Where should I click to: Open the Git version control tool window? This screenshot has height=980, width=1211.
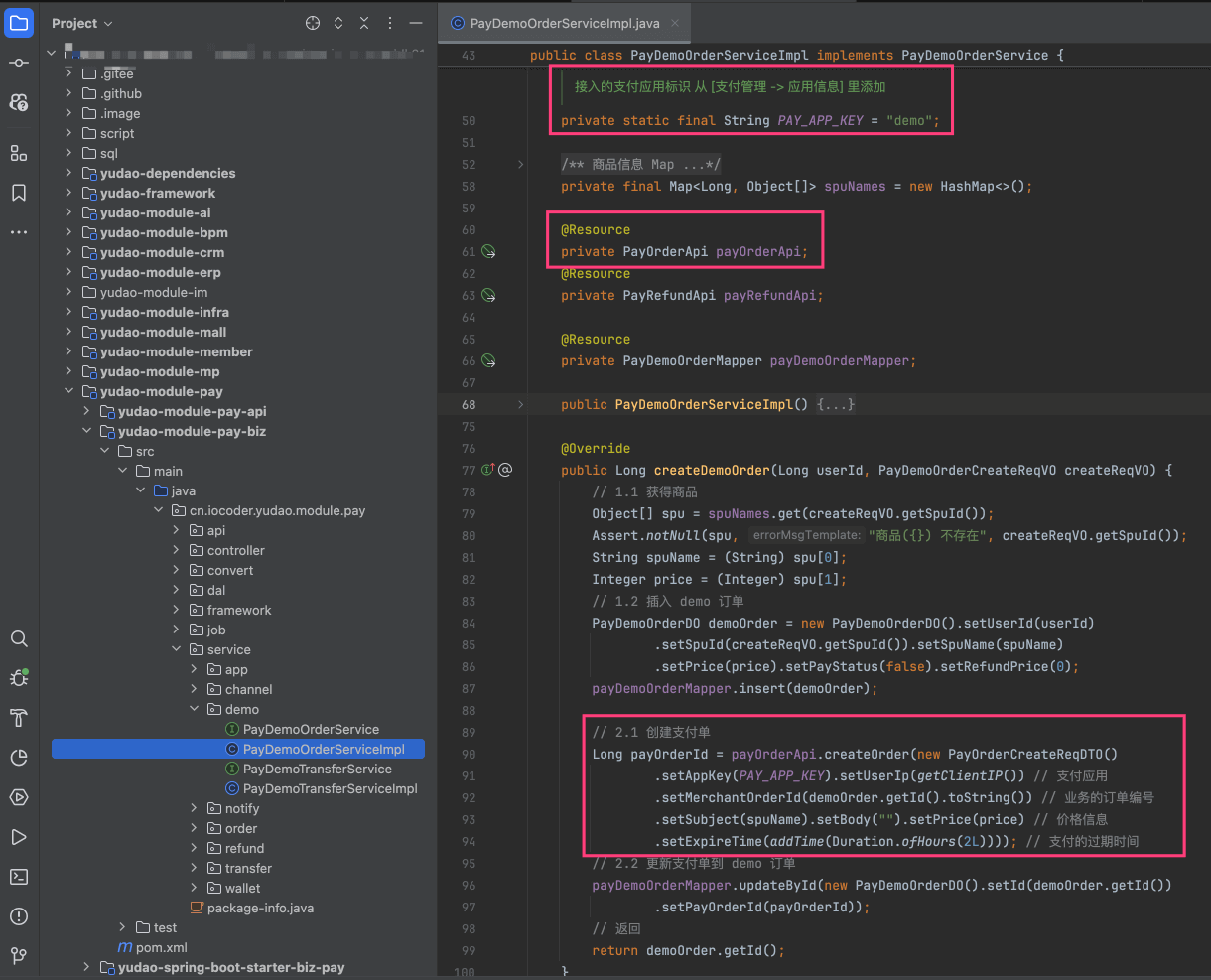18,956
